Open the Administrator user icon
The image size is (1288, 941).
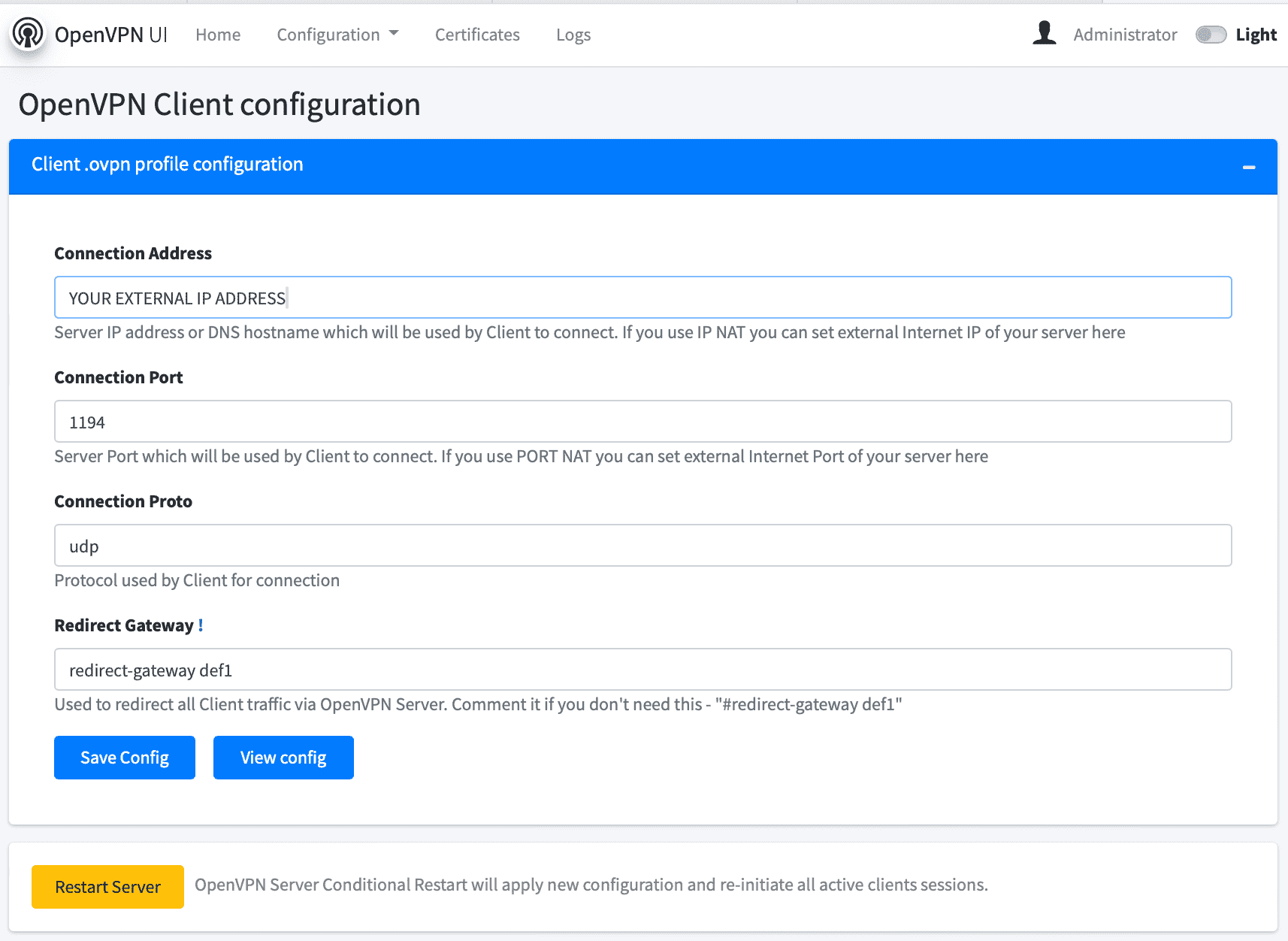(1044, 34)
